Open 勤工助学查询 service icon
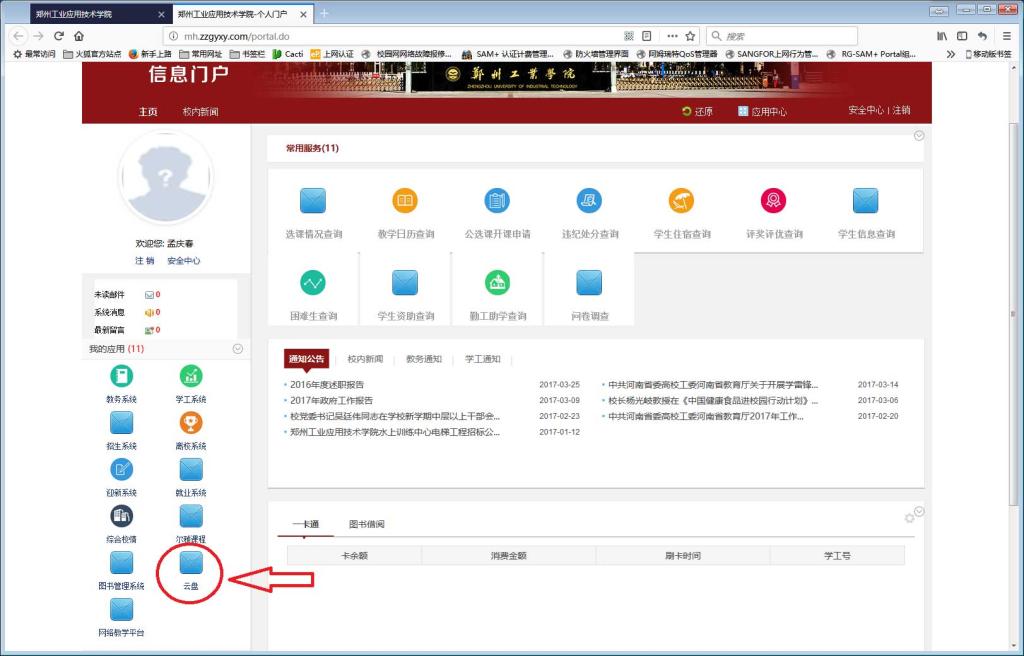 [497, 282]
